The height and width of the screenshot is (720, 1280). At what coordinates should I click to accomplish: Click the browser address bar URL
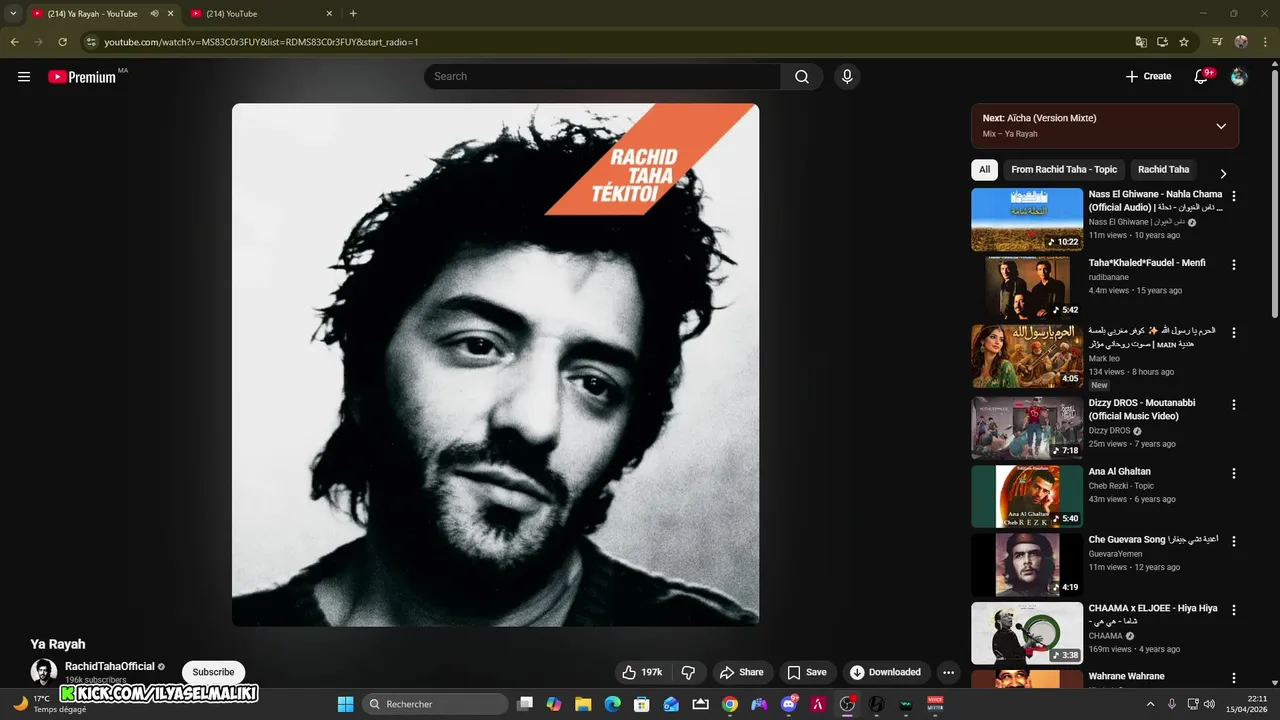[x=261, y=42]
